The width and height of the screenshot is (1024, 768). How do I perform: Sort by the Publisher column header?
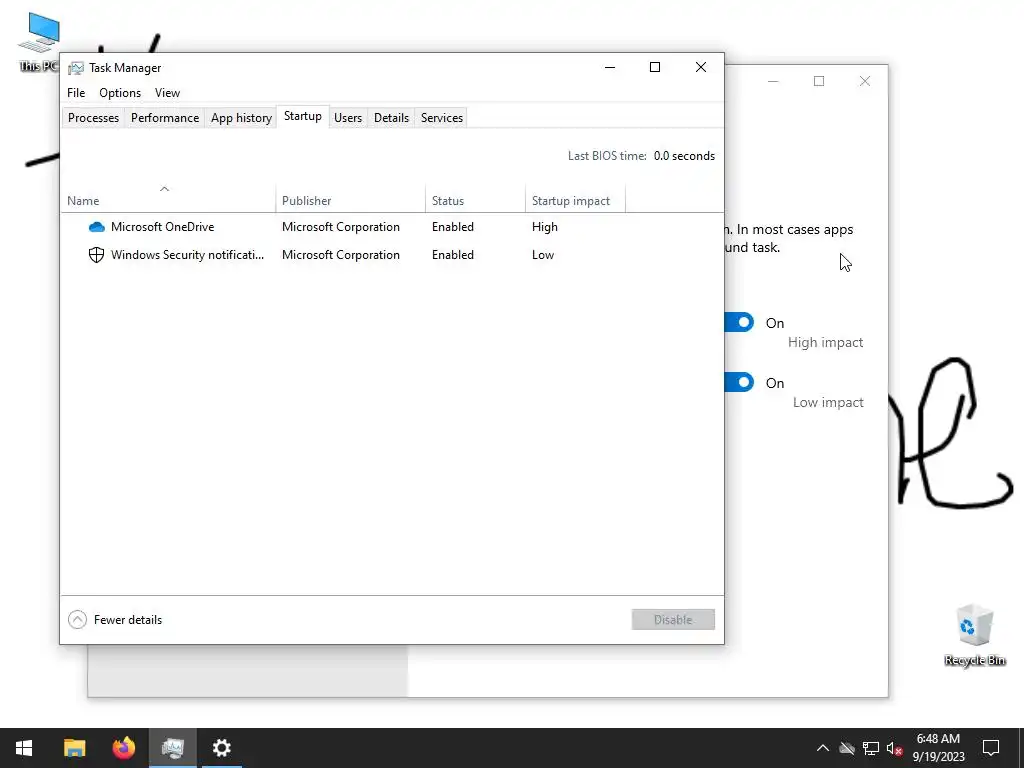tap(351, 199)
